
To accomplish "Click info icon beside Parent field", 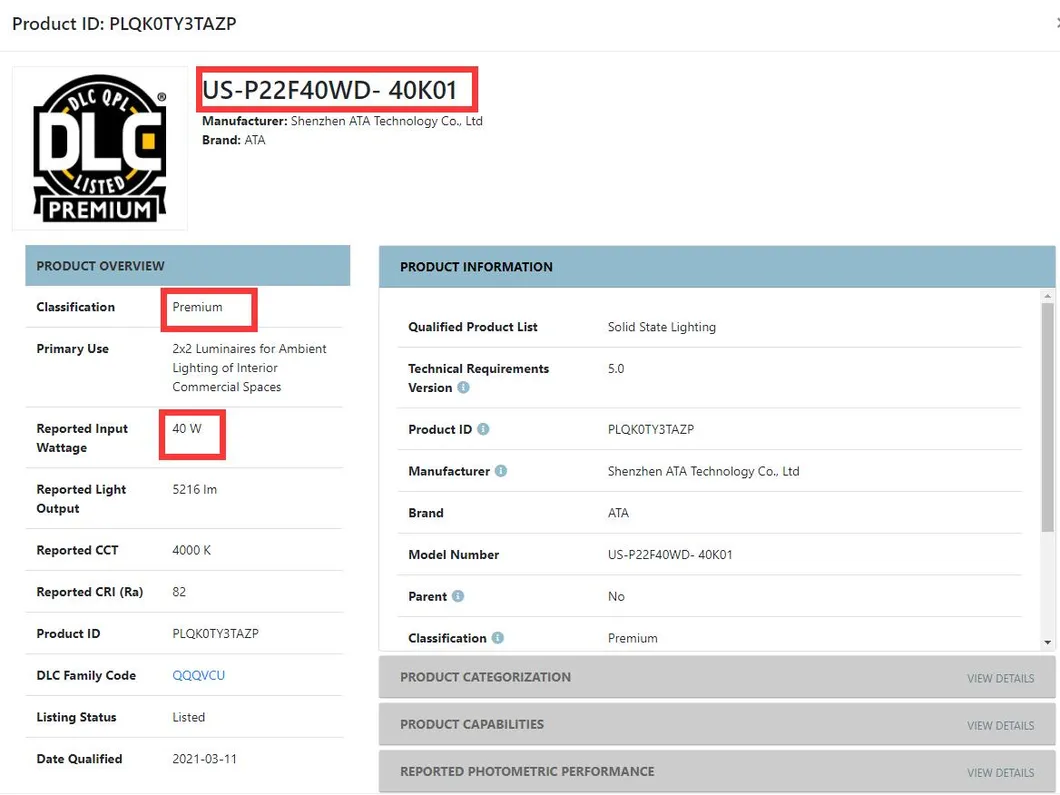I will pos(458,596).
